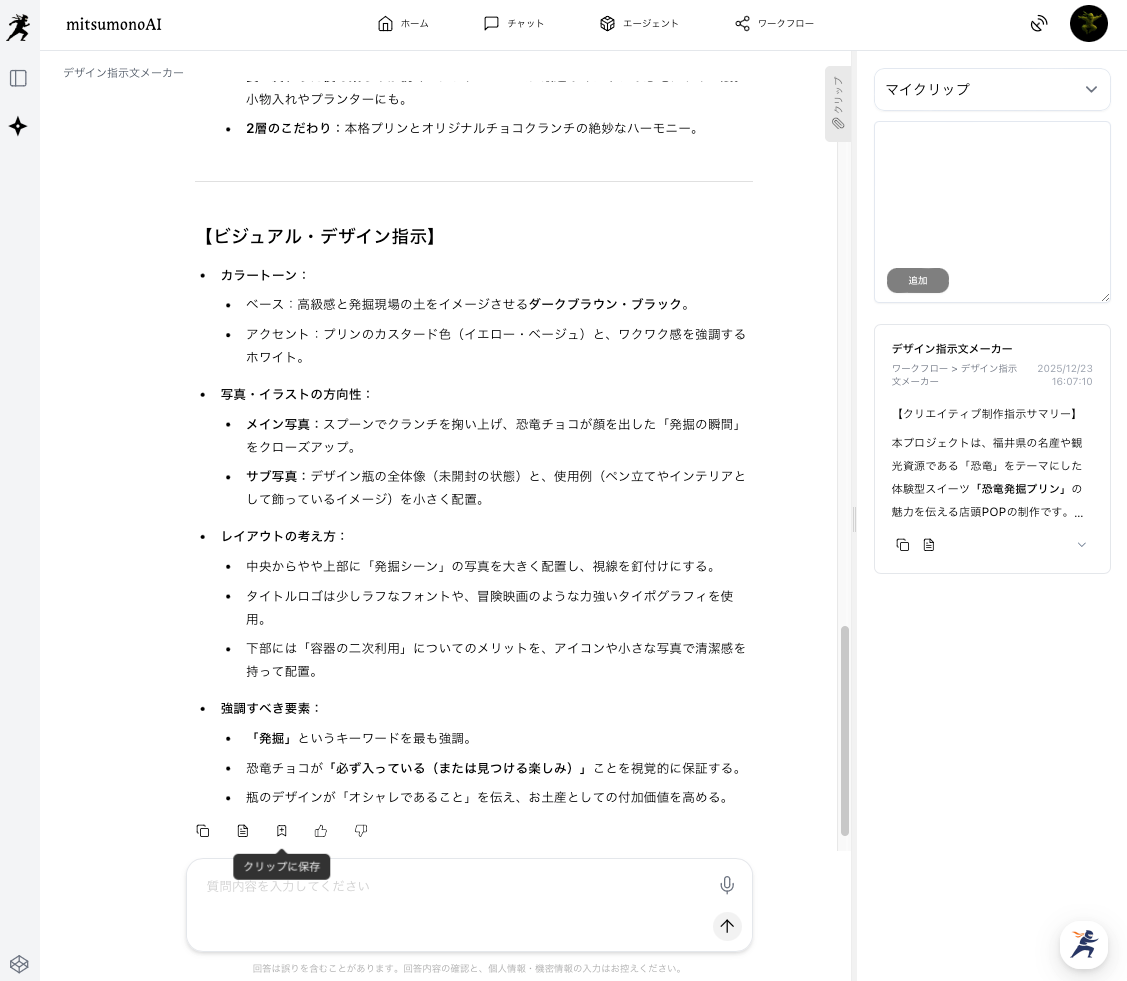Expand the デザイン指示文メーカー clip card
Image resolution: width=1127 pixels, height=981 pixels.
pyautogui.click(x=1081, y=545)
